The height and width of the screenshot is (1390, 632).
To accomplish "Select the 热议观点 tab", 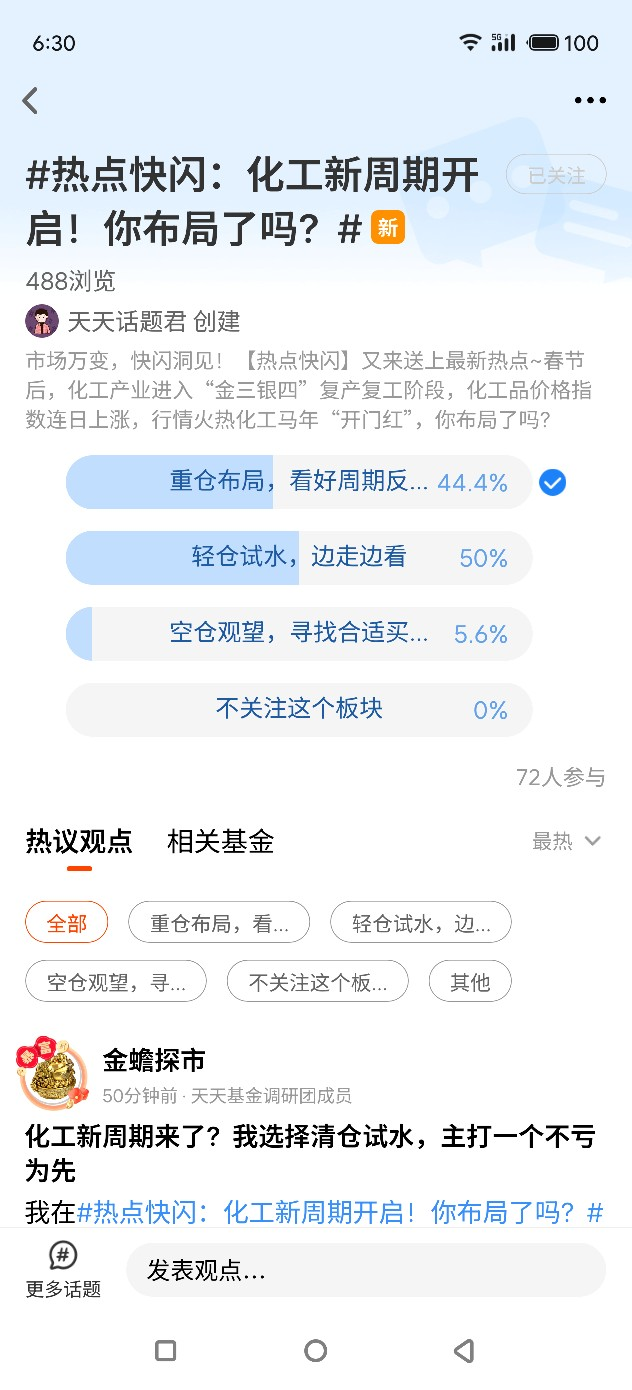I will [x=79, y=841].
